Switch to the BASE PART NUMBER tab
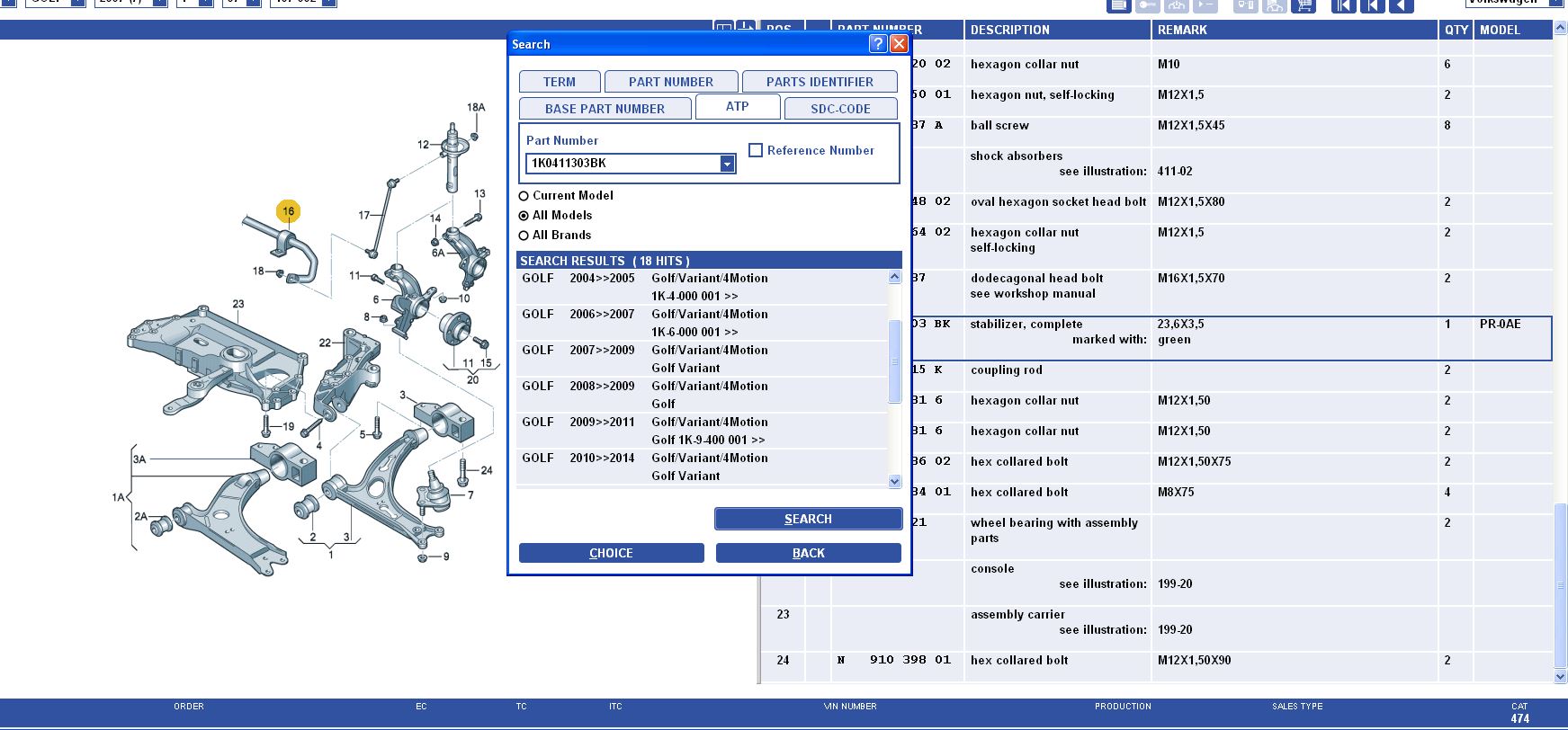Screen dimensions: 1568x730 [605, 109]
